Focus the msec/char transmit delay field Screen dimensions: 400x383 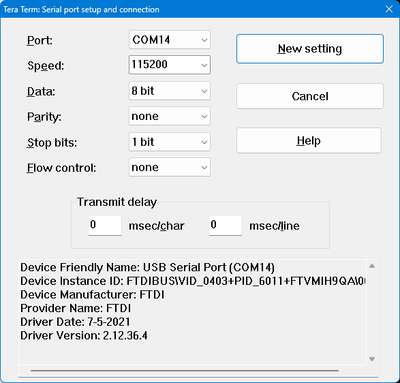(105, 225)
